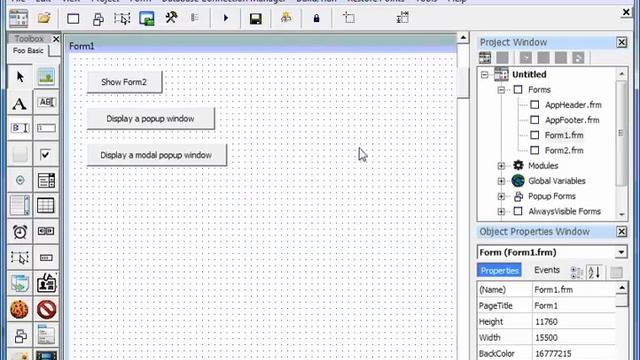Click the 'Display a popup window' button
The height and width of the screenshot is (360, 640).
click(x=150, y=119)
